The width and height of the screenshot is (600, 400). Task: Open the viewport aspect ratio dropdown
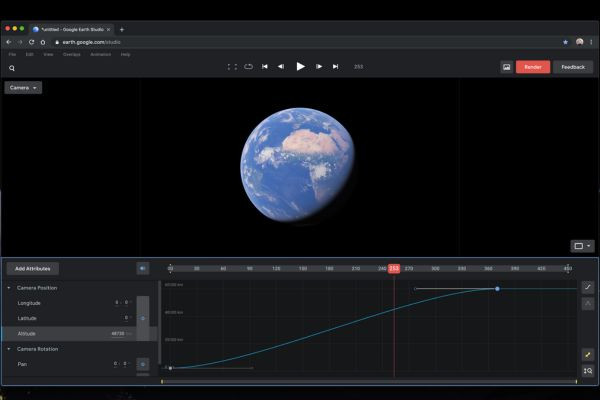(x=582, y=246)
